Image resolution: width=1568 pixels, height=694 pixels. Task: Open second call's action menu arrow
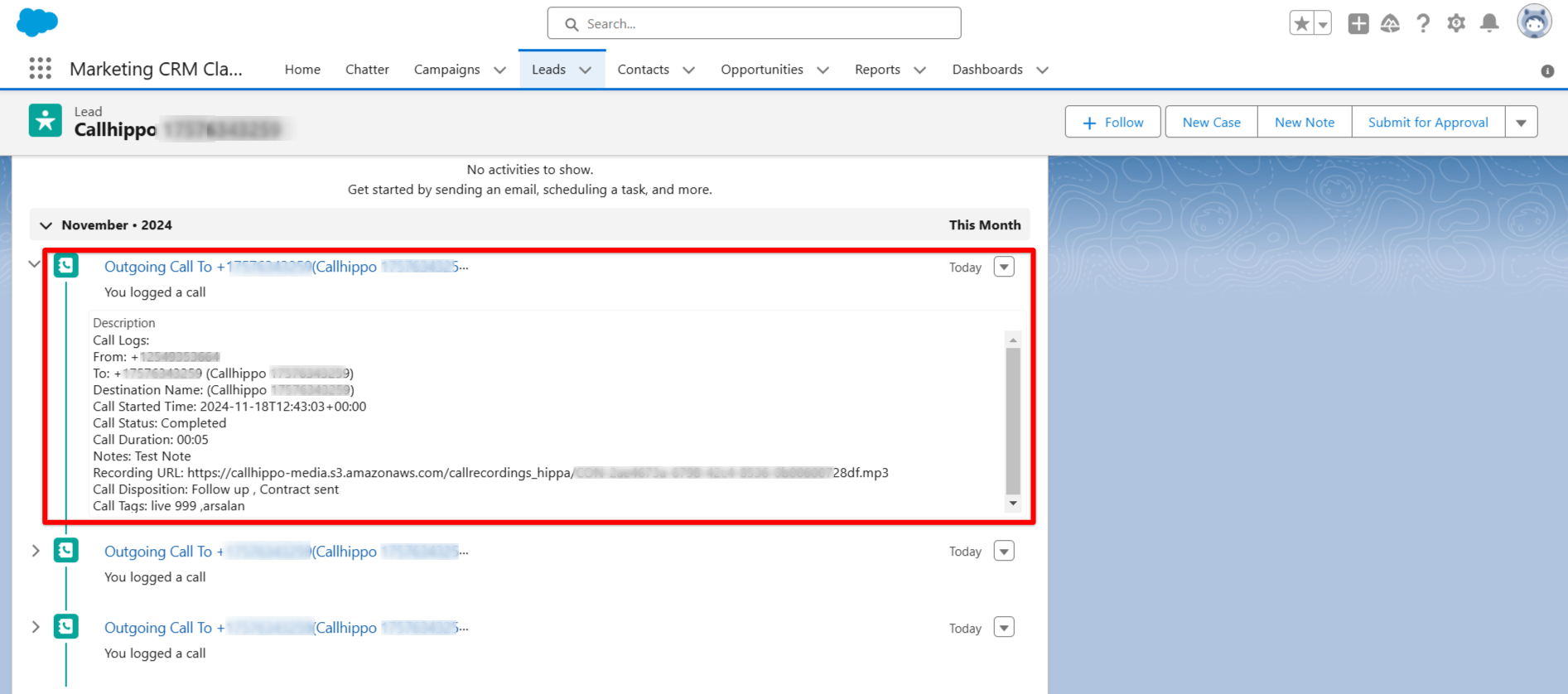pos(1004,551)
